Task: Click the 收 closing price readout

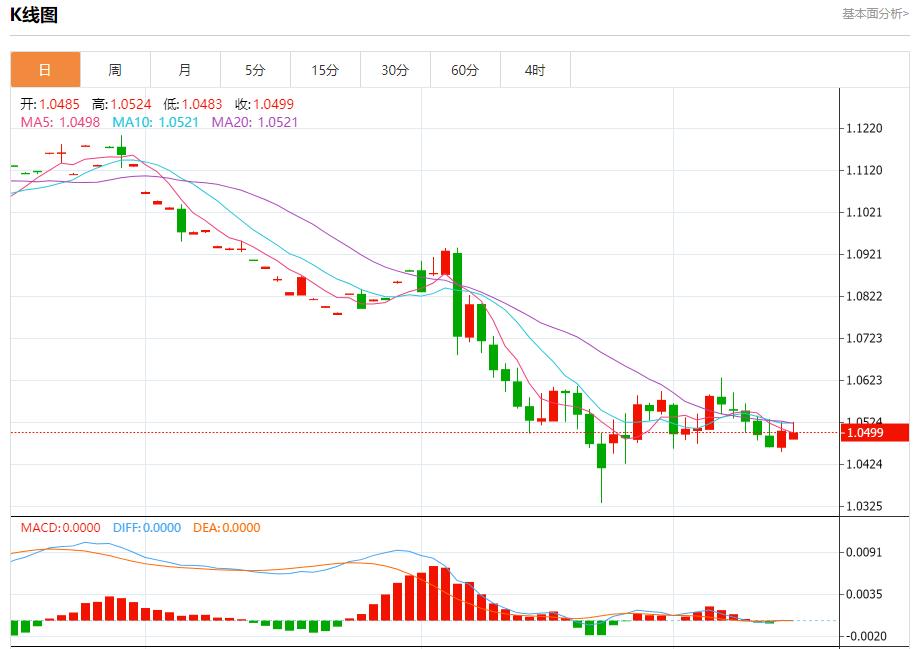Action: pyautogui.click(x=264, y=104)
